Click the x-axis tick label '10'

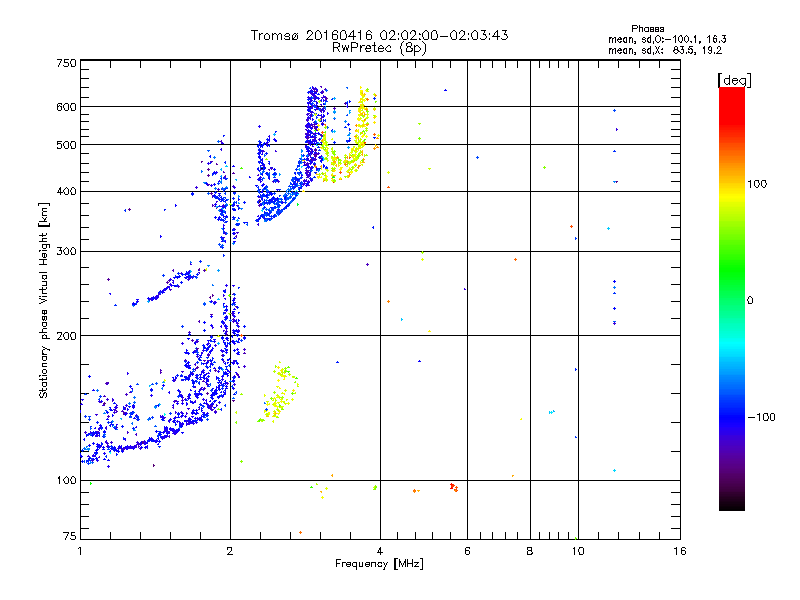click(x=578, y=551)
